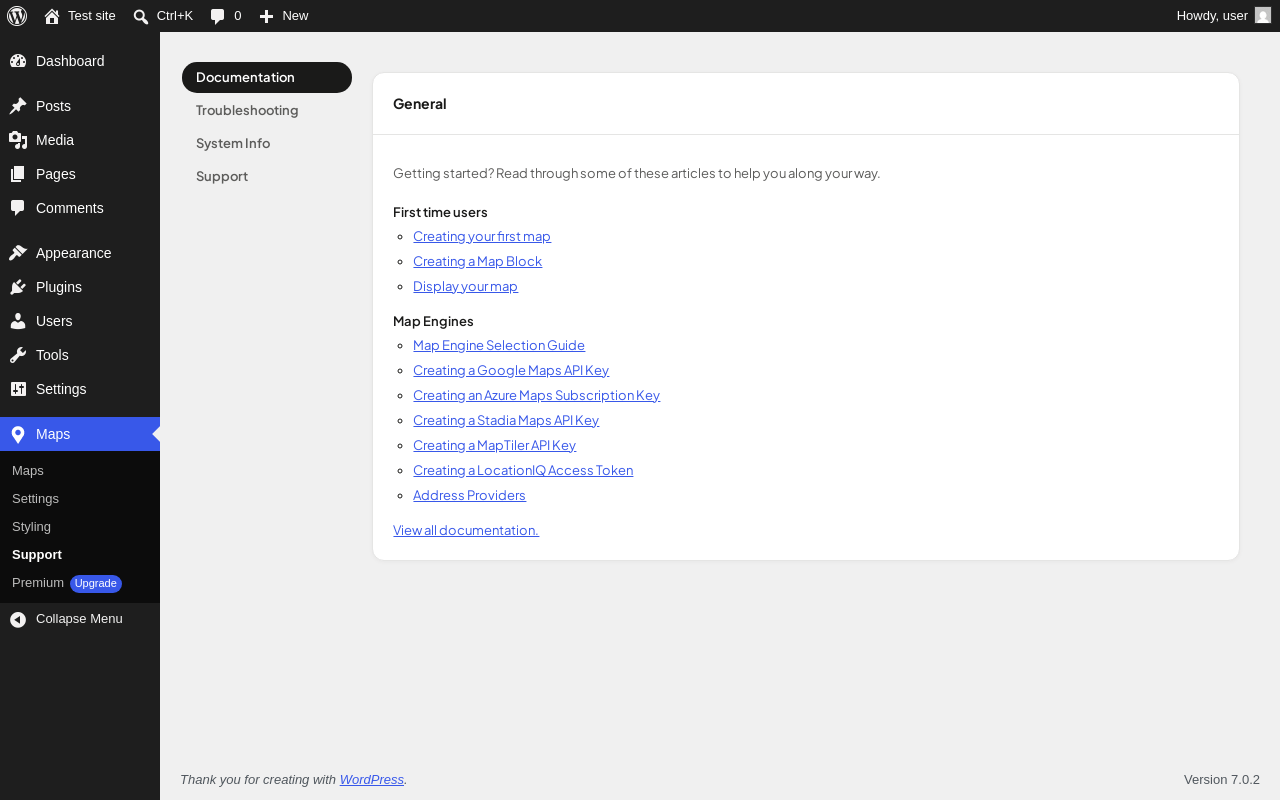The width and height of the screenshot is (1280, 800).
Task: Select the Documentation tab
Action: coord(267,77)
